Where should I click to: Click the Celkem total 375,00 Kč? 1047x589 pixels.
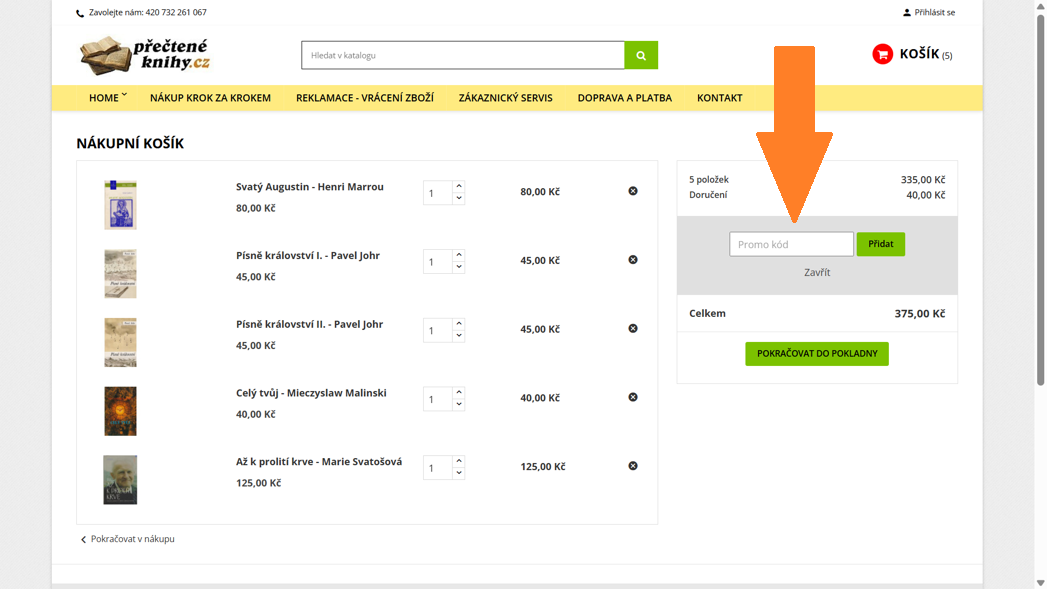(x=920, y=314)
